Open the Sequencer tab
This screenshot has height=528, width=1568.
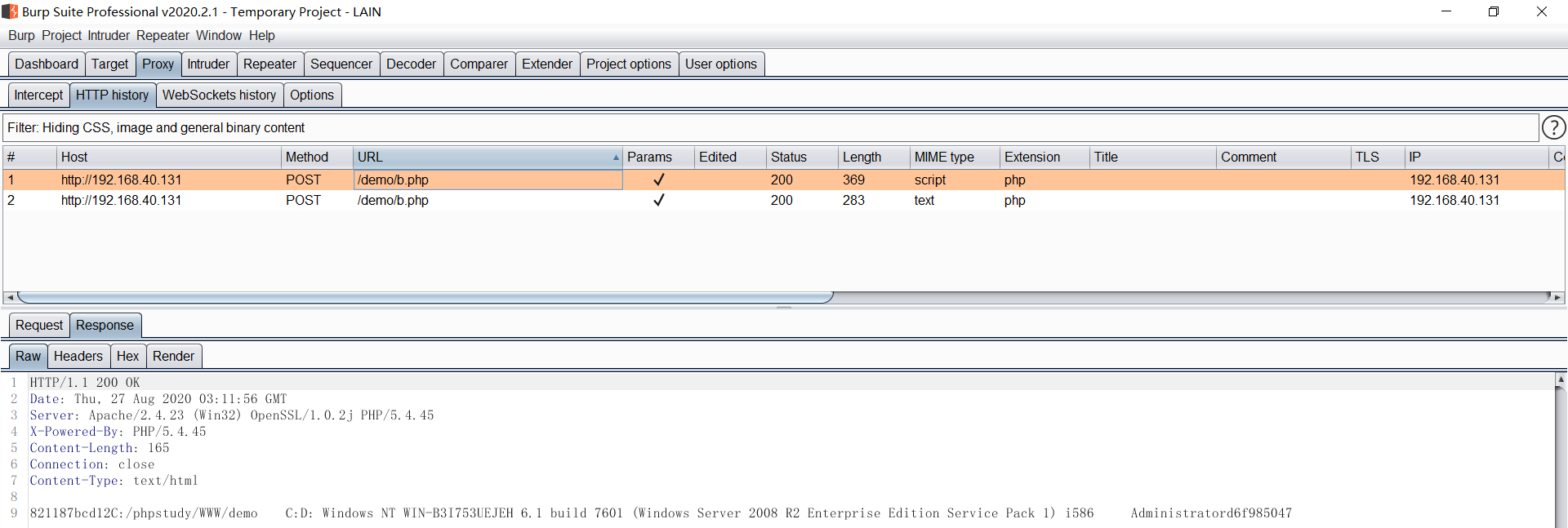(x=341, y=64)
